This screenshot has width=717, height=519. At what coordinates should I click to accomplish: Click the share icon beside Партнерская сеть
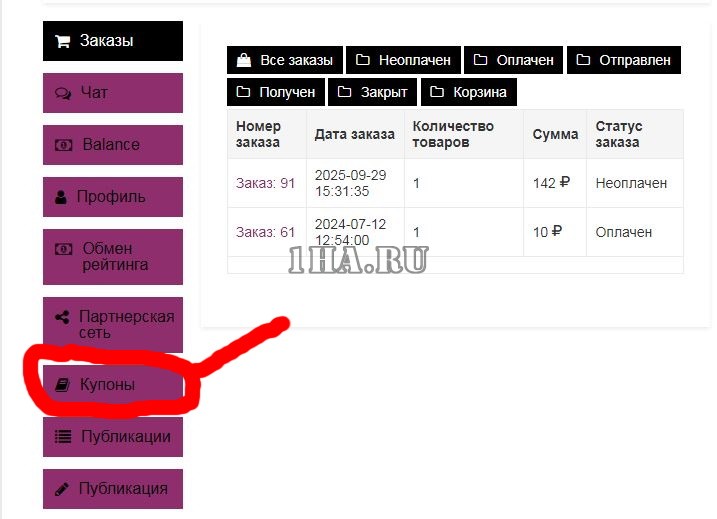pyautogui.click(x=62, y=317)
